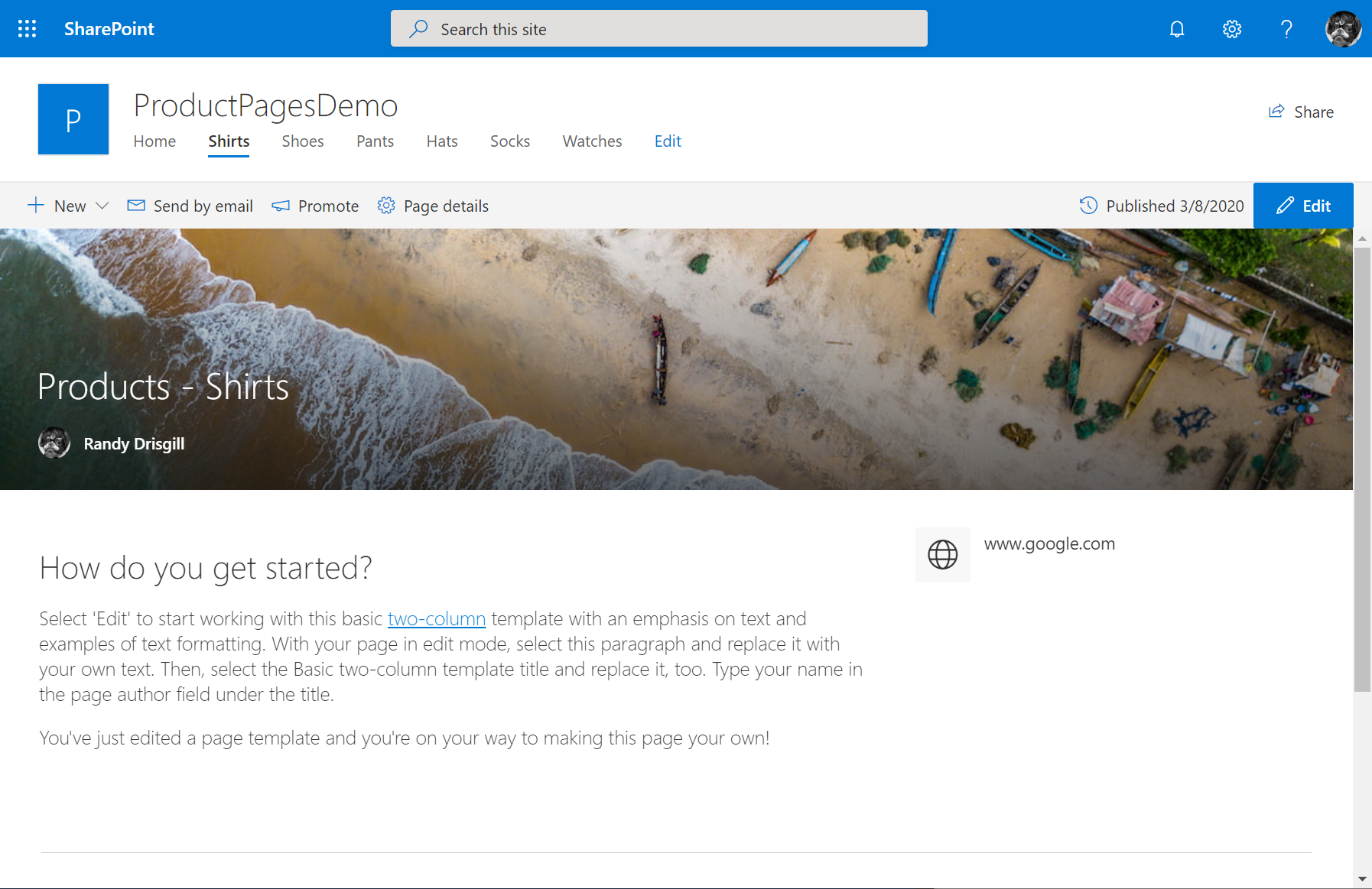The height and width of the screenshot is (889, 1372).
Task: Click the globe icon beside www.google.com
Action: pyautogui.click(x=942, y=554)
